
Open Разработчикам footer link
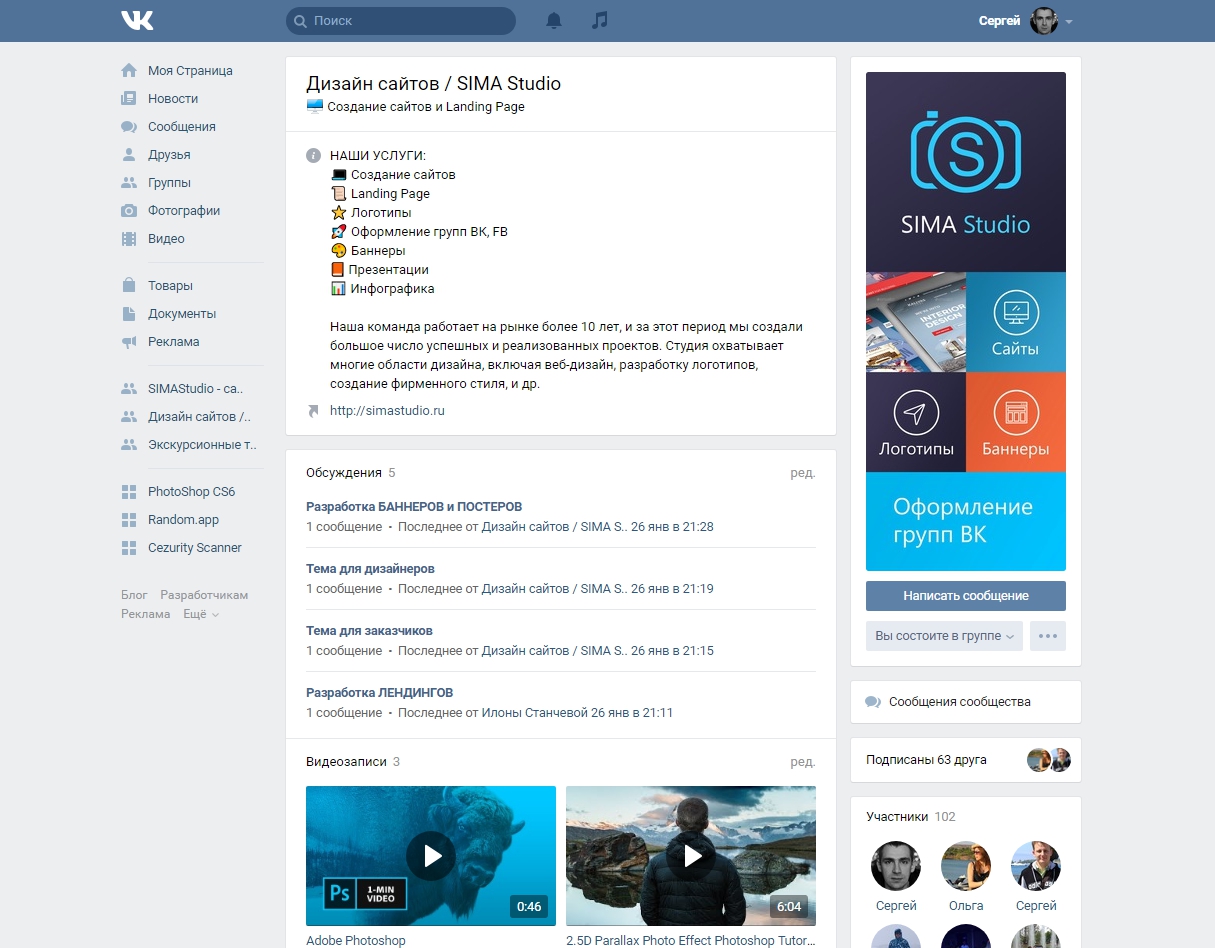[204, 595]
